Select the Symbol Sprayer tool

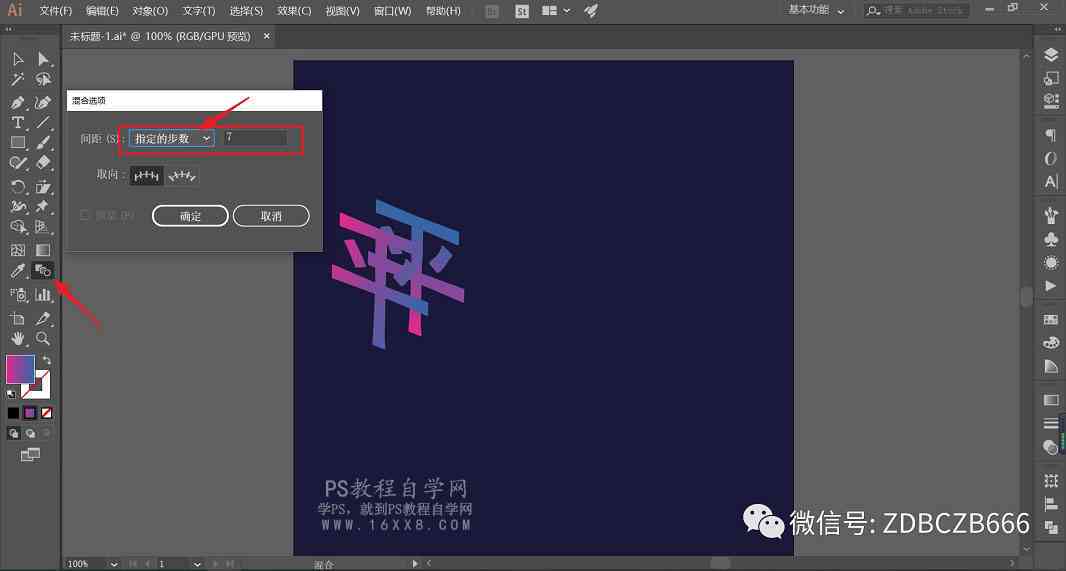[18, 294]
